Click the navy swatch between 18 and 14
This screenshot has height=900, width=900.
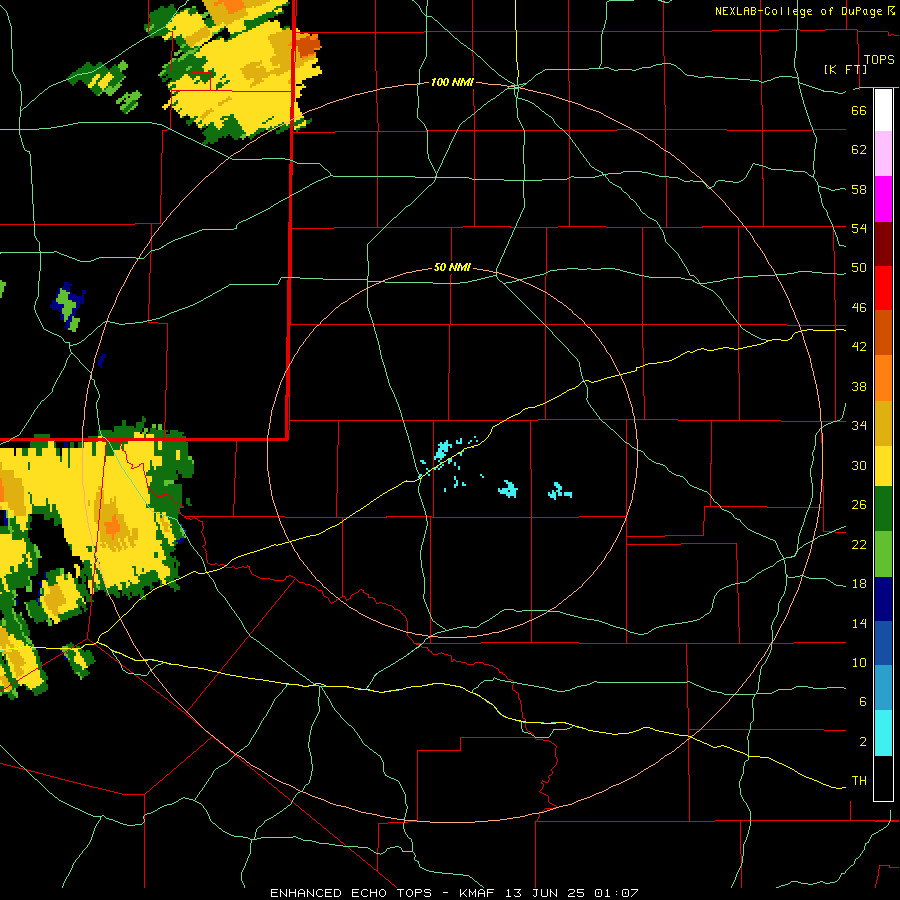[883, 599]
